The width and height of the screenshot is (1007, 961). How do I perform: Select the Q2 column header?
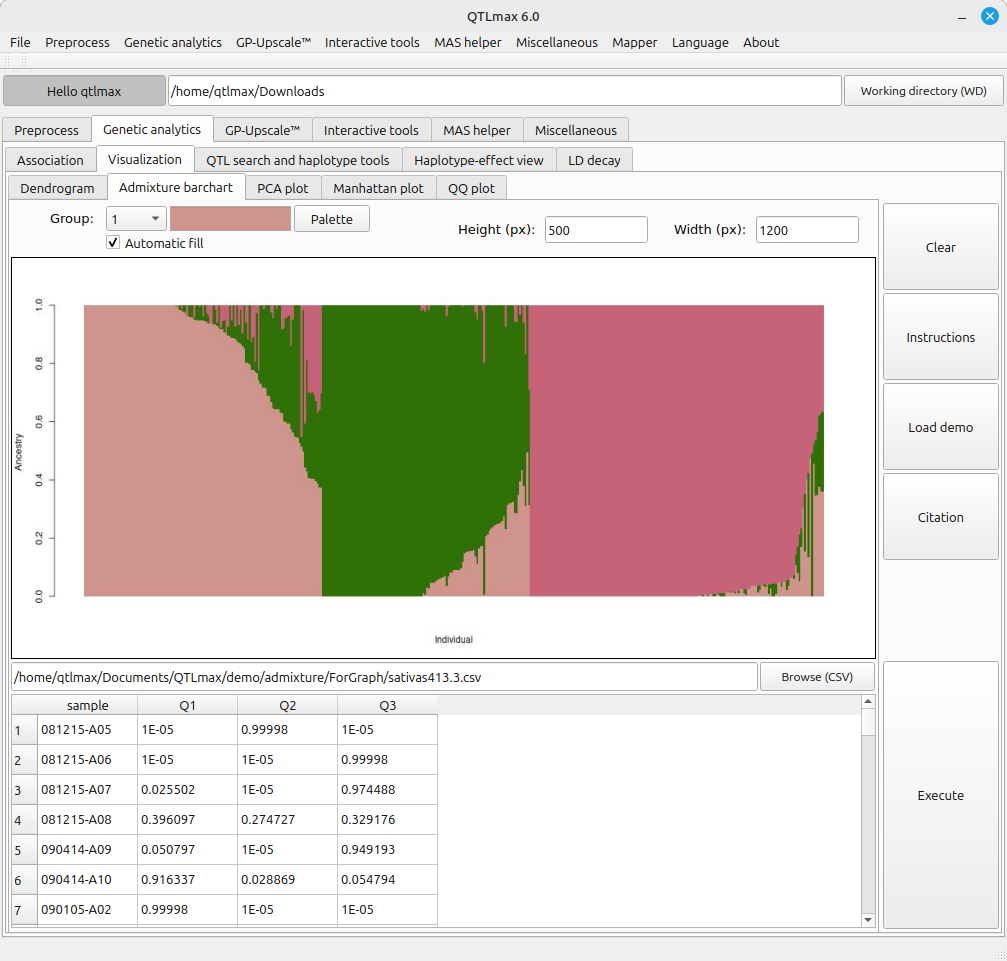tap(287, 706)
